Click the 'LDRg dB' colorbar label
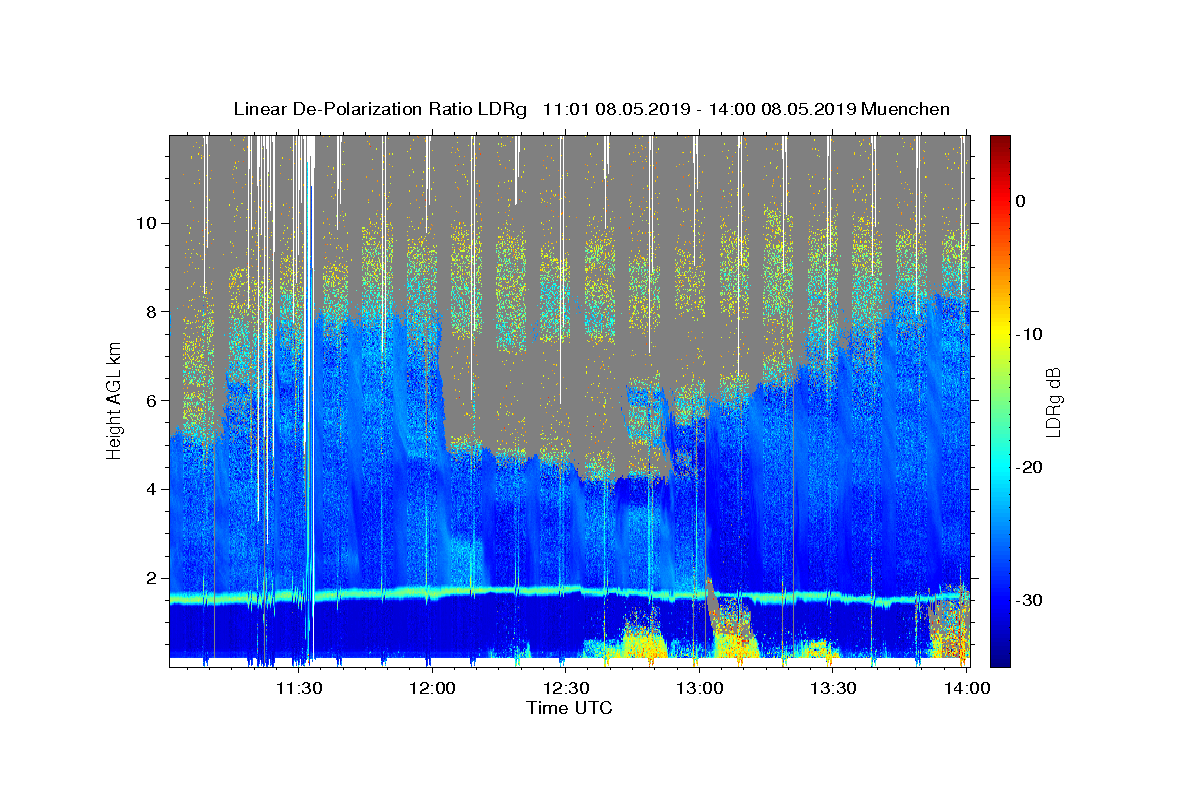The height and width of the screenshot is (800, 1200). [1053, 402]
